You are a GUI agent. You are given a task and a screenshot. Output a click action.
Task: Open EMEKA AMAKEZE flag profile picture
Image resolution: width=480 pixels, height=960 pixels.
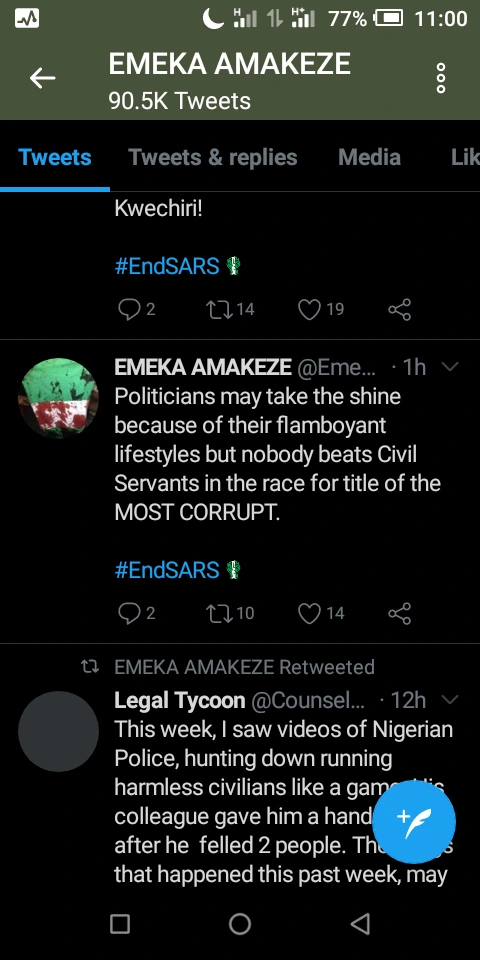coord(58,398)
